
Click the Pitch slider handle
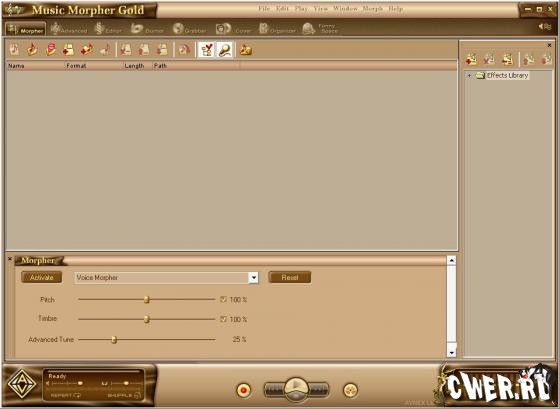146,299
